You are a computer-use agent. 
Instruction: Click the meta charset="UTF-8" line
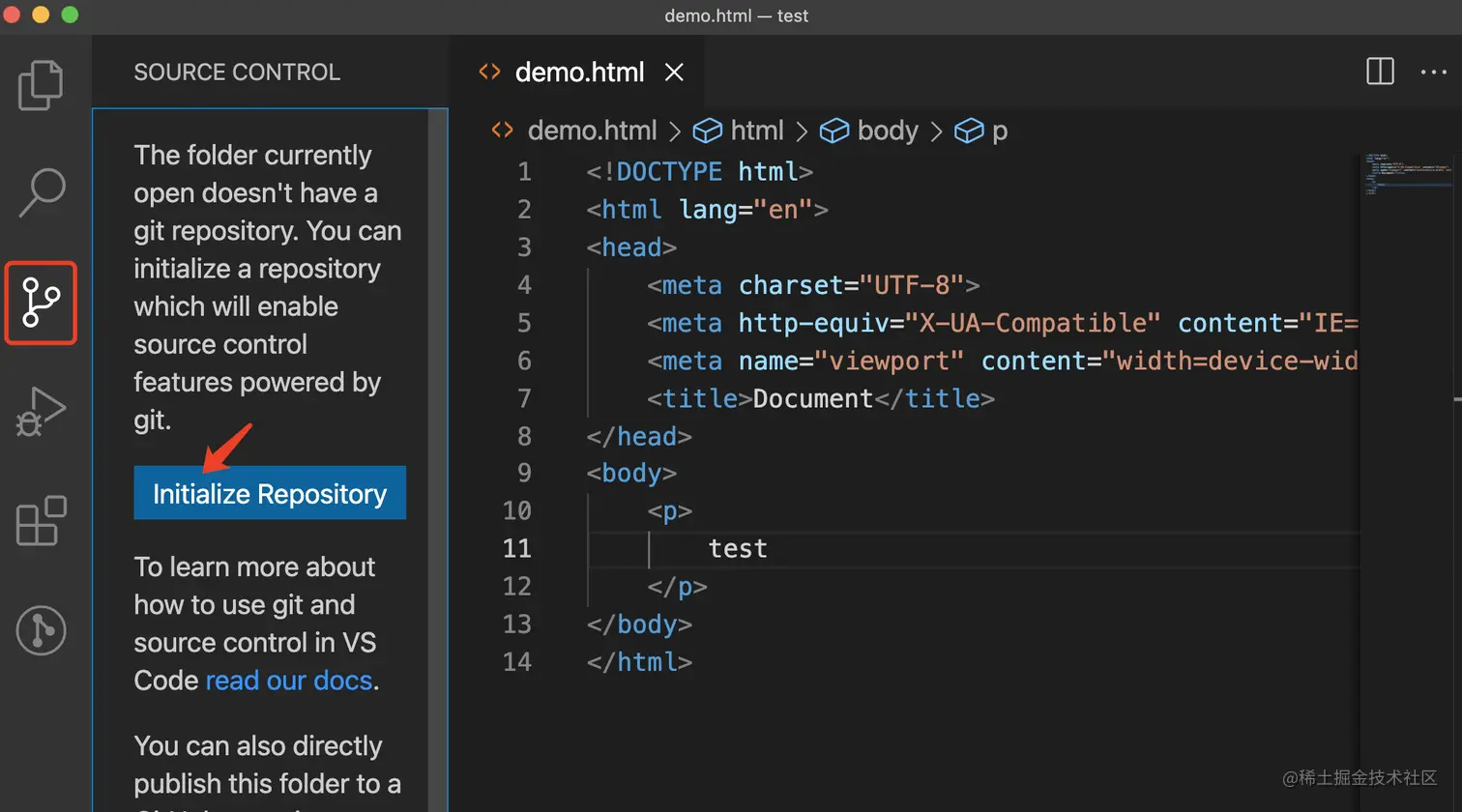pyautogui.click(x=813, y=285)
